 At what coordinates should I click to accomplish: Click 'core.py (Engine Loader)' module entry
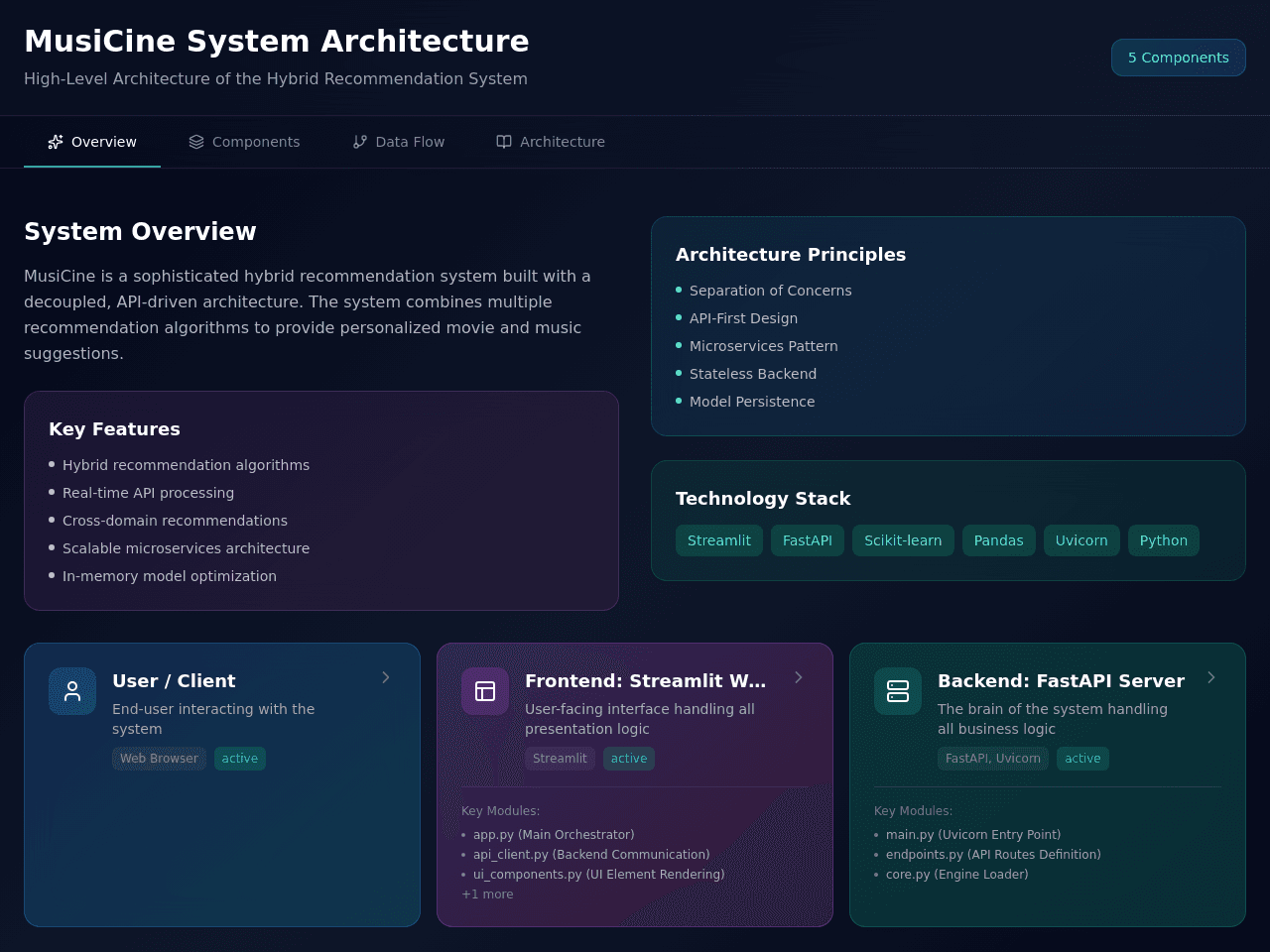coord(957,875)
